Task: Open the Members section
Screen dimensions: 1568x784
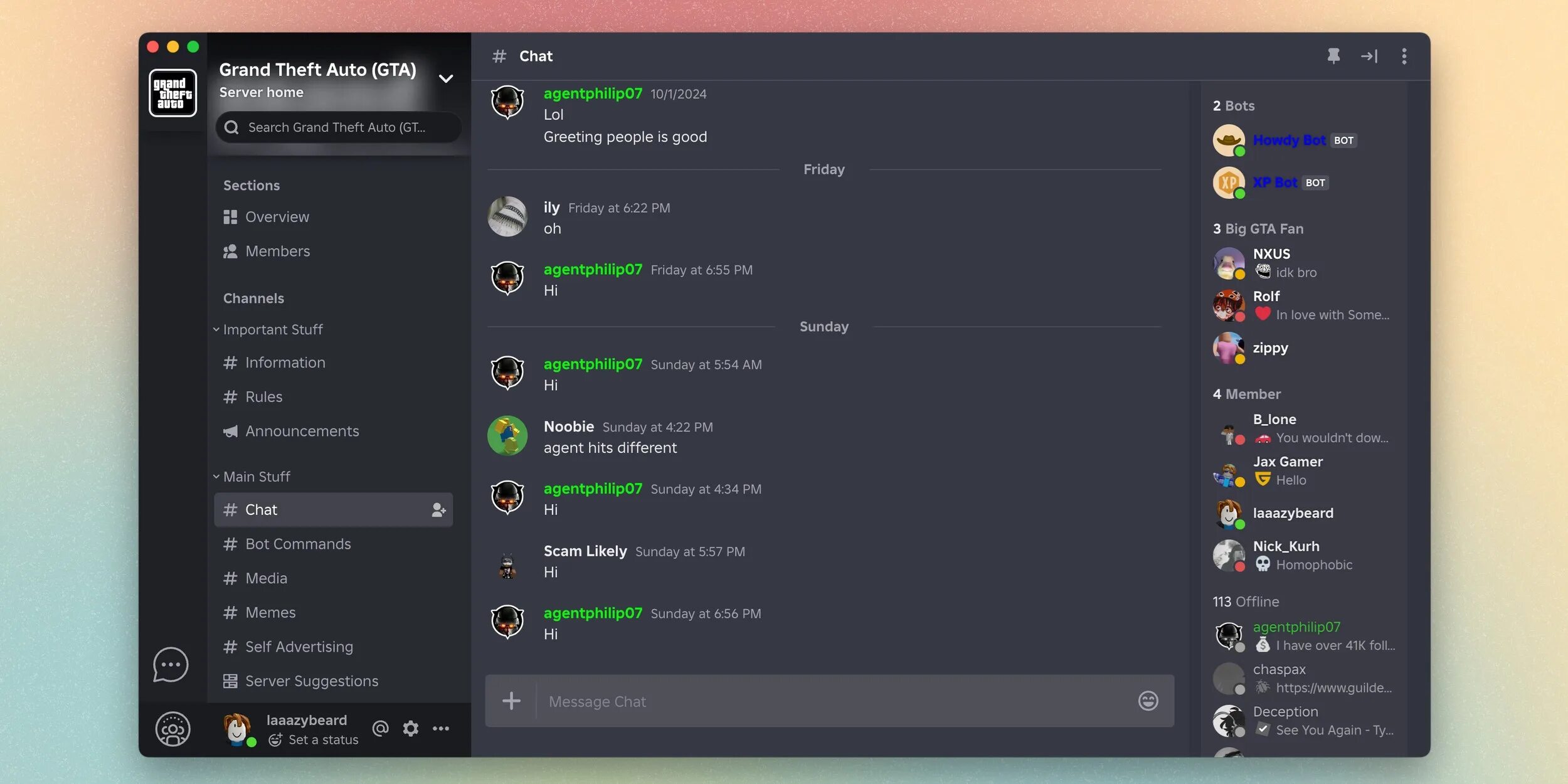Action: 277,252
